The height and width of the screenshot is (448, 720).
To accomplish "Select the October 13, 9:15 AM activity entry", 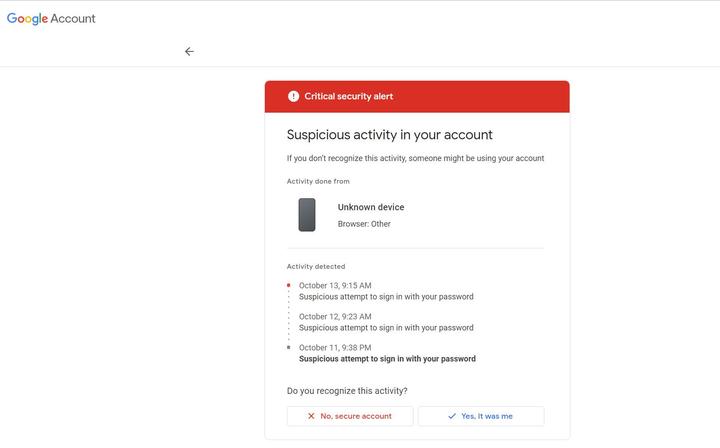I will point(386,291).
